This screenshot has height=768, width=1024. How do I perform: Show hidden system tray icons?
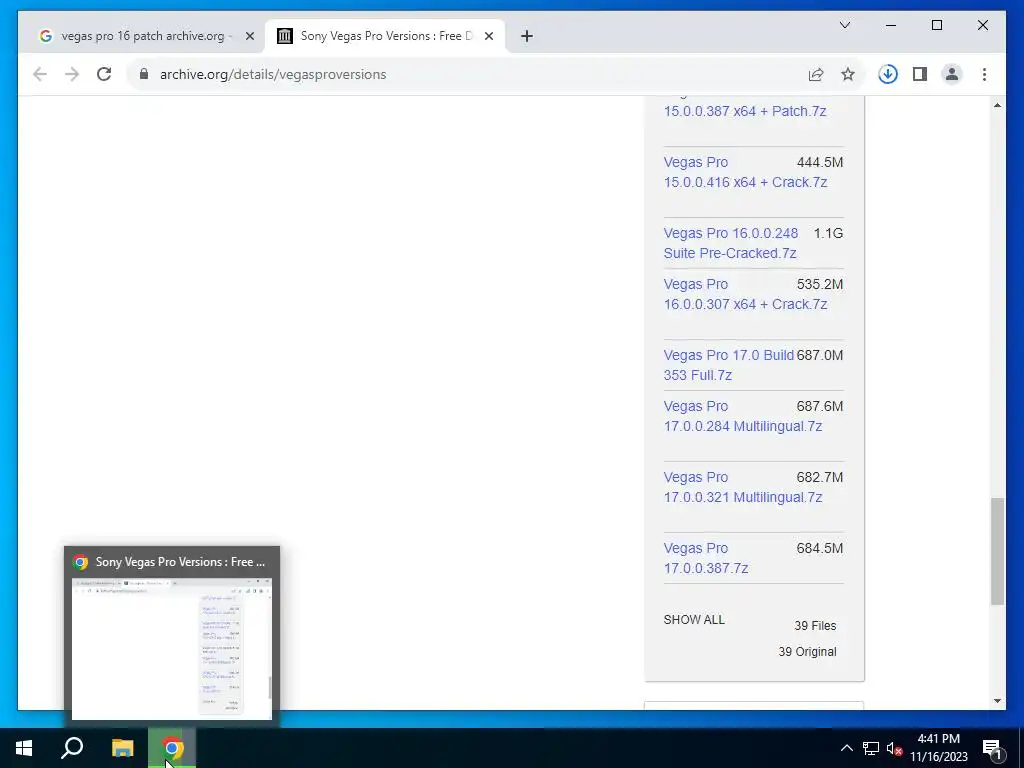pyautogui.click(x=846, y=748)
